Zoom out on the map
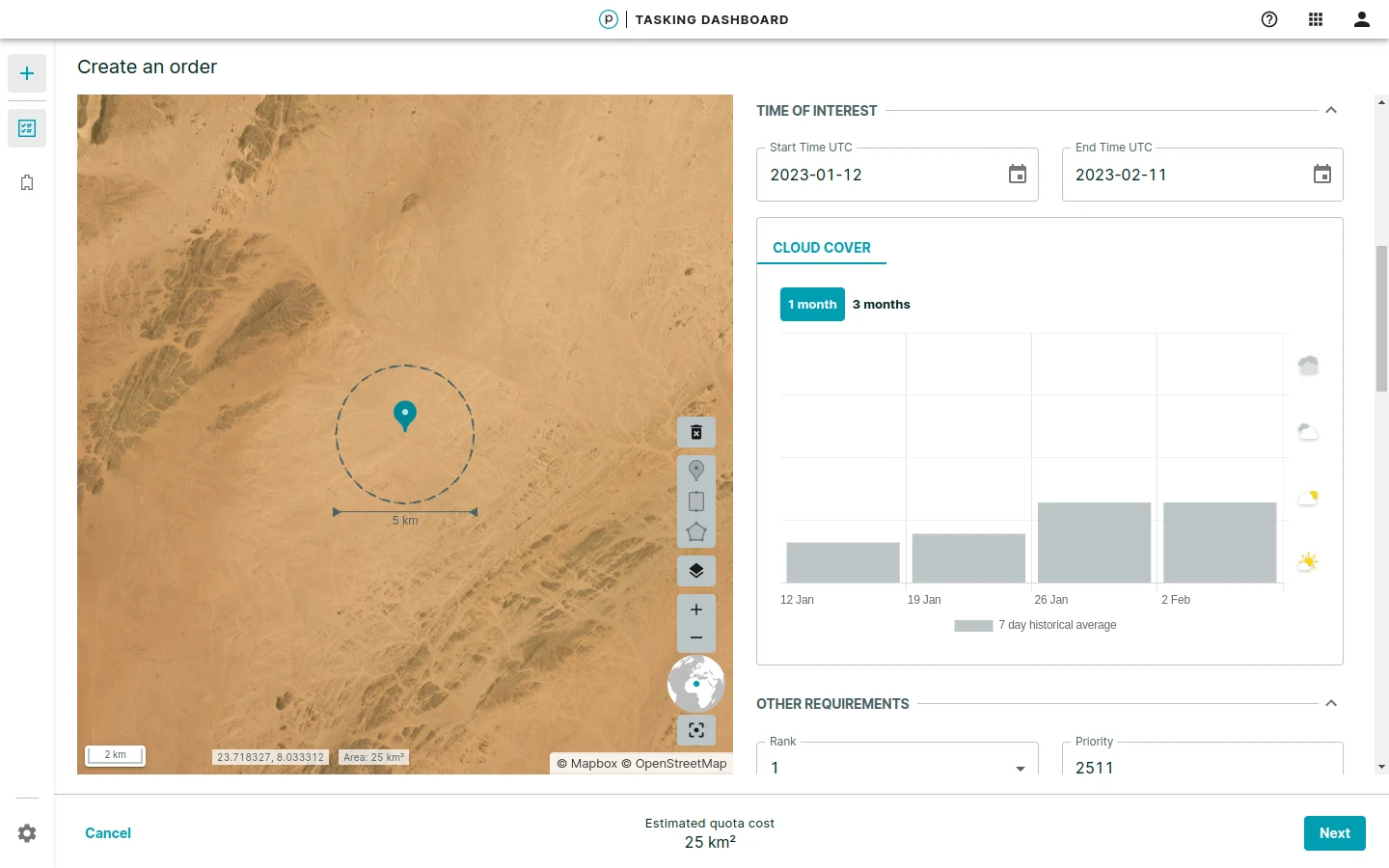Screen dimensions: 1389x868 pos(696,637)
